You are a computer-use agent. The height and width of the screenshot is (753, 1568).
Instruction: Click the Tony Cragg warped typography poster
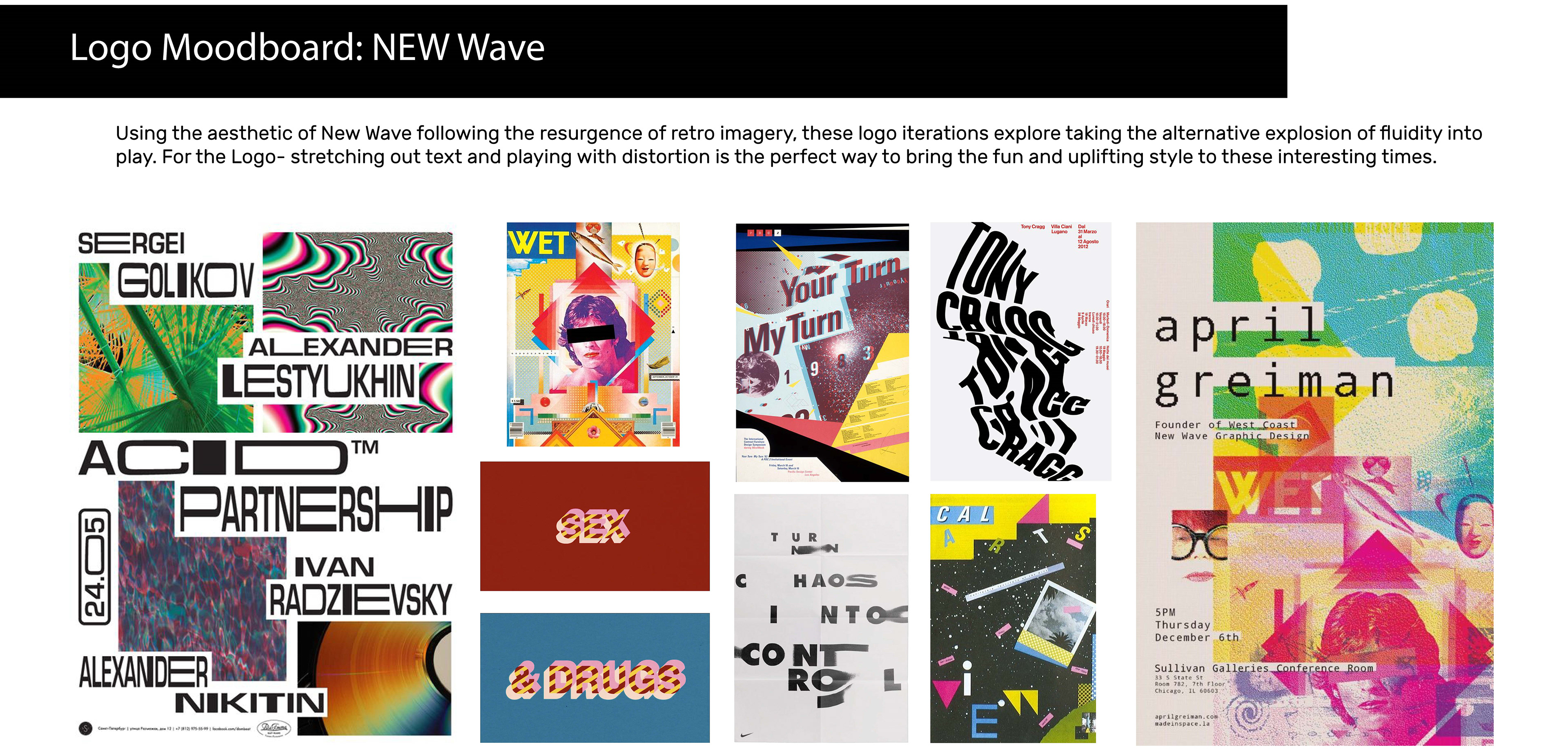[1020, 351]
